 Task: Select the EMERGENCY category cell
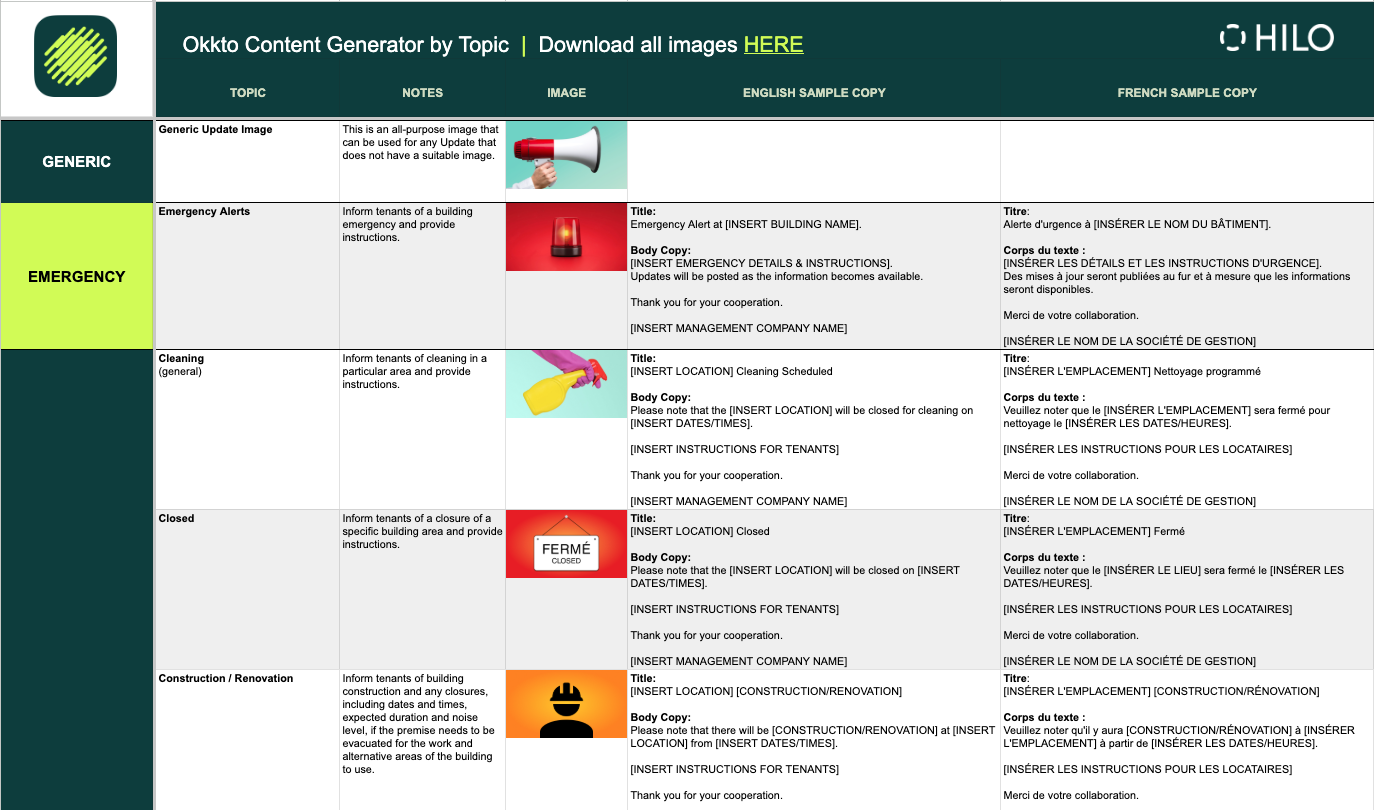(77, 276)
